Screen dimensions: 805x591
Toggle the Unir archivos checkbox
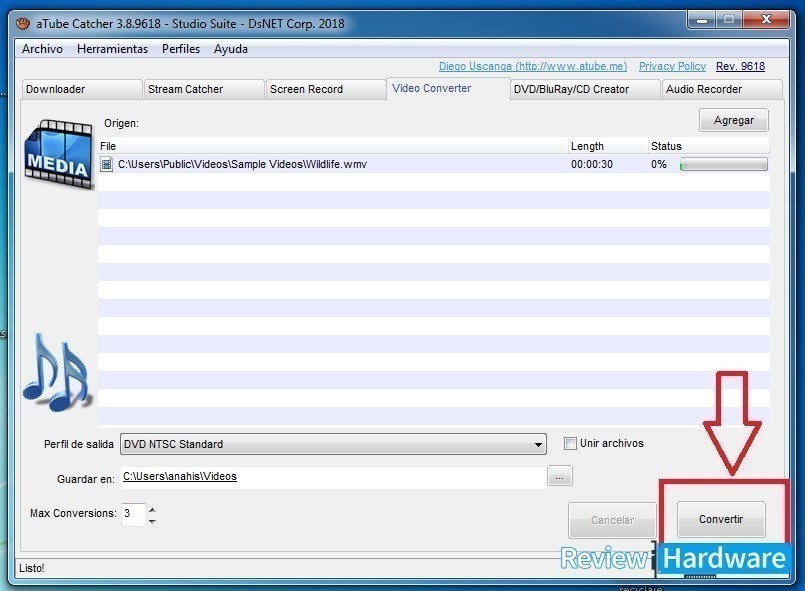(x=570, y=443)
